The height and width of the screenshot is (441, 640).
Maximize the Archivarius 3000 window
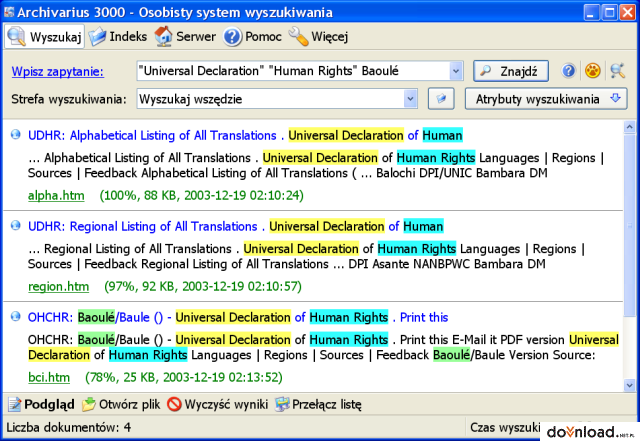click(609, 13)
